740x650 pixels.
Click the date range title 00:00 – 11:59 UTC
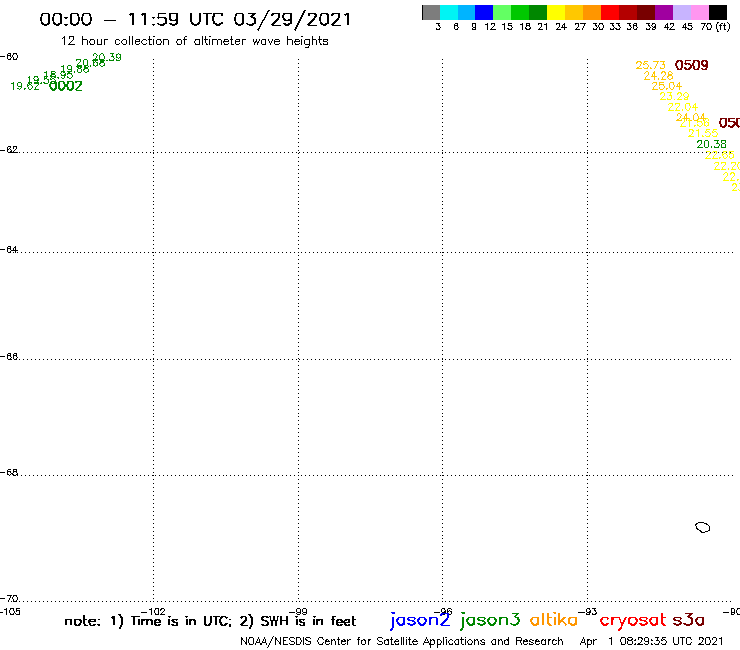click(x=195, y=19)
